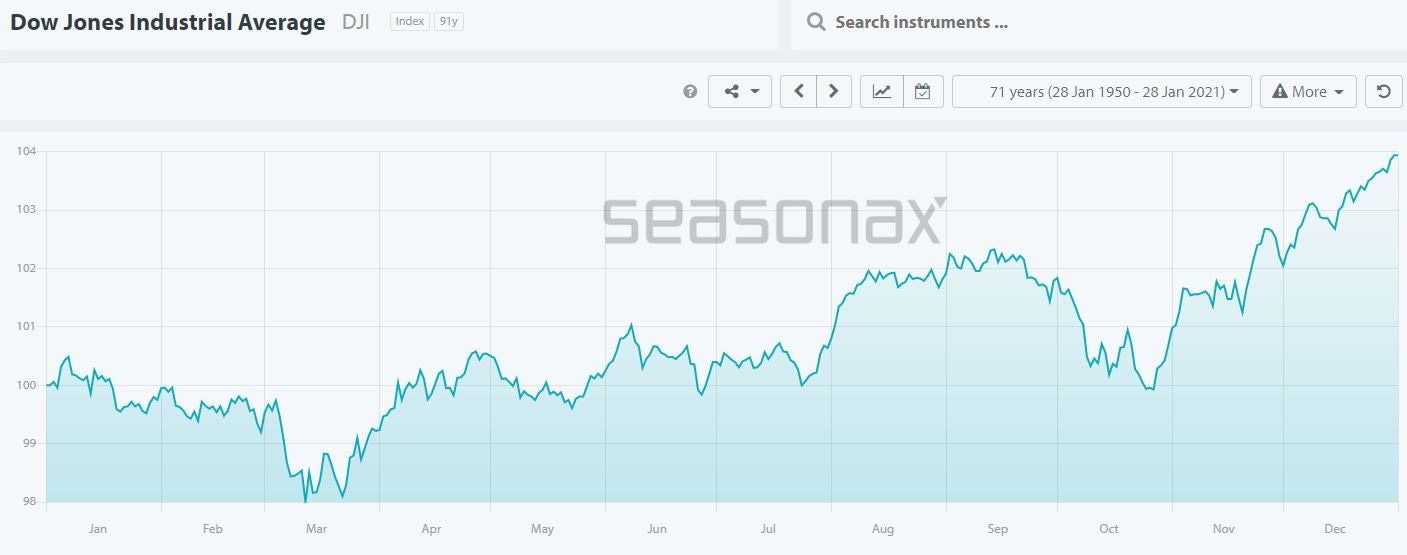Click the May month label
Image resolution: width=1407 pixels, height=555 pixels.
coord(542,529)
